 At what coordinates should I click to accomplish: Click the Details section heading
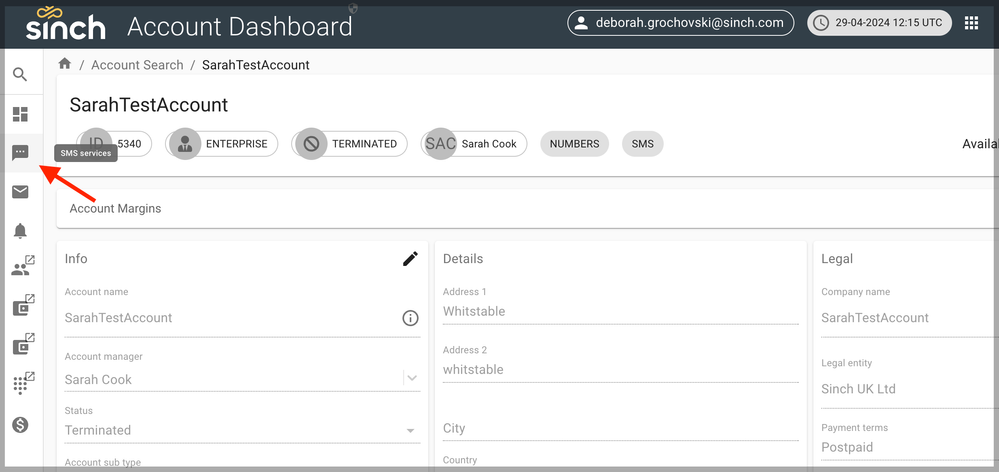click(463, 259)
